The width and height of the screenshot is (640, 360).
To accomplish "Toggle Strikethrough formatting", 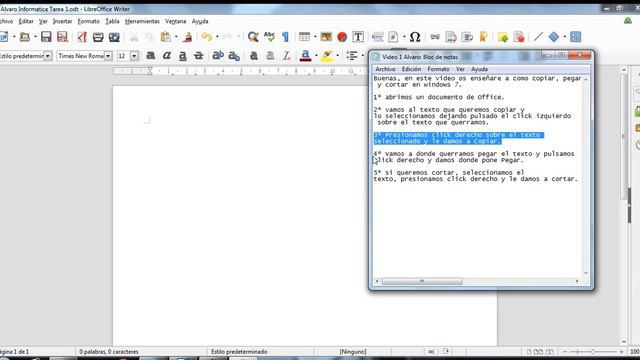I will click(198, 56).
